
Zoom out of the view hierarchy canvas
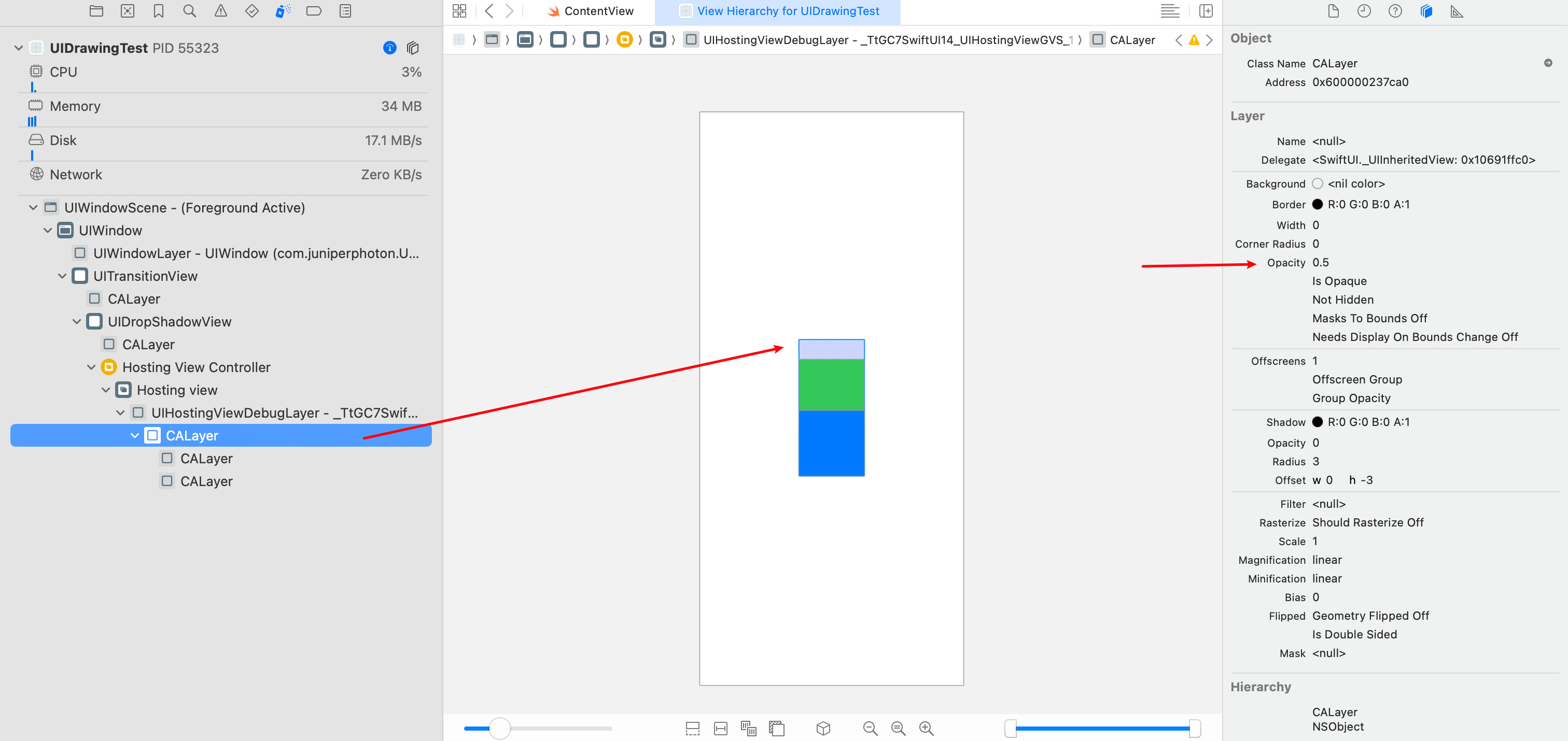(870, 728)
